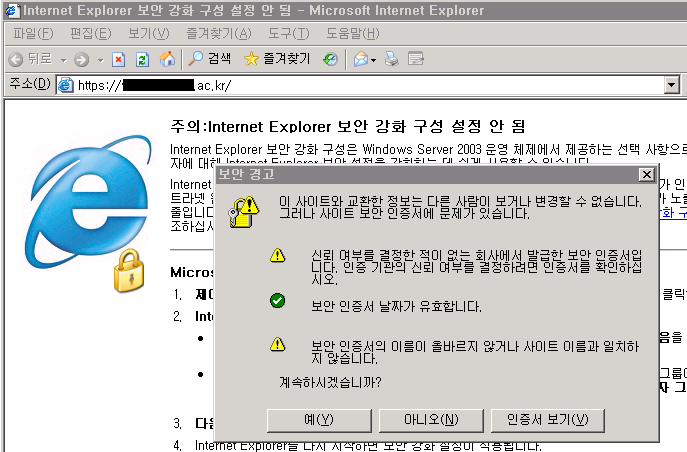Image resolution: width=687 pixels, height=452 pixels.
Task: Click the Forward arrow icon
Action: click(81, 59)
